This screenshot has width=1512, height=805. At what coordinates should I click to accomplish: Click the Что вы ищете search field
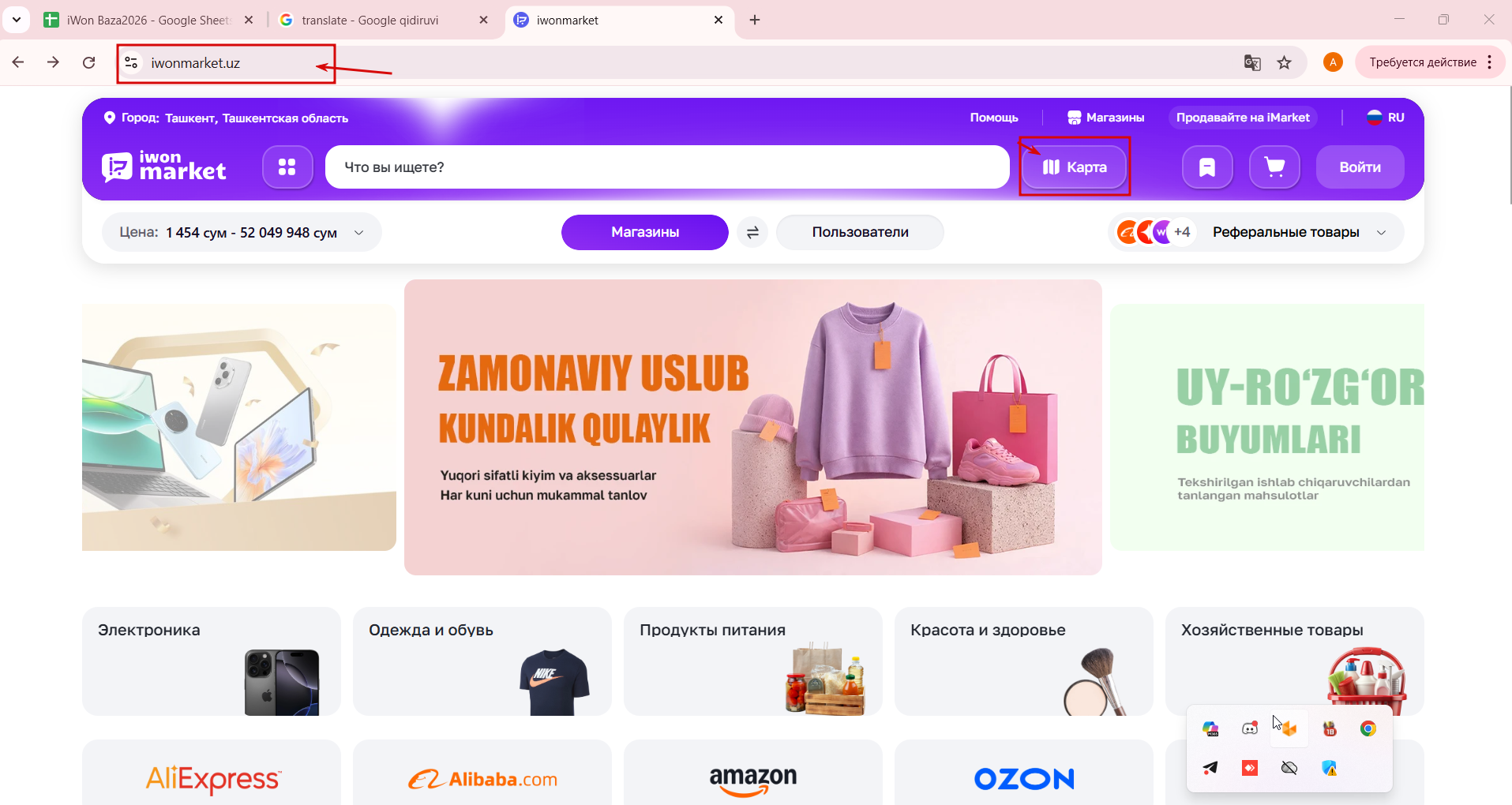667,167
